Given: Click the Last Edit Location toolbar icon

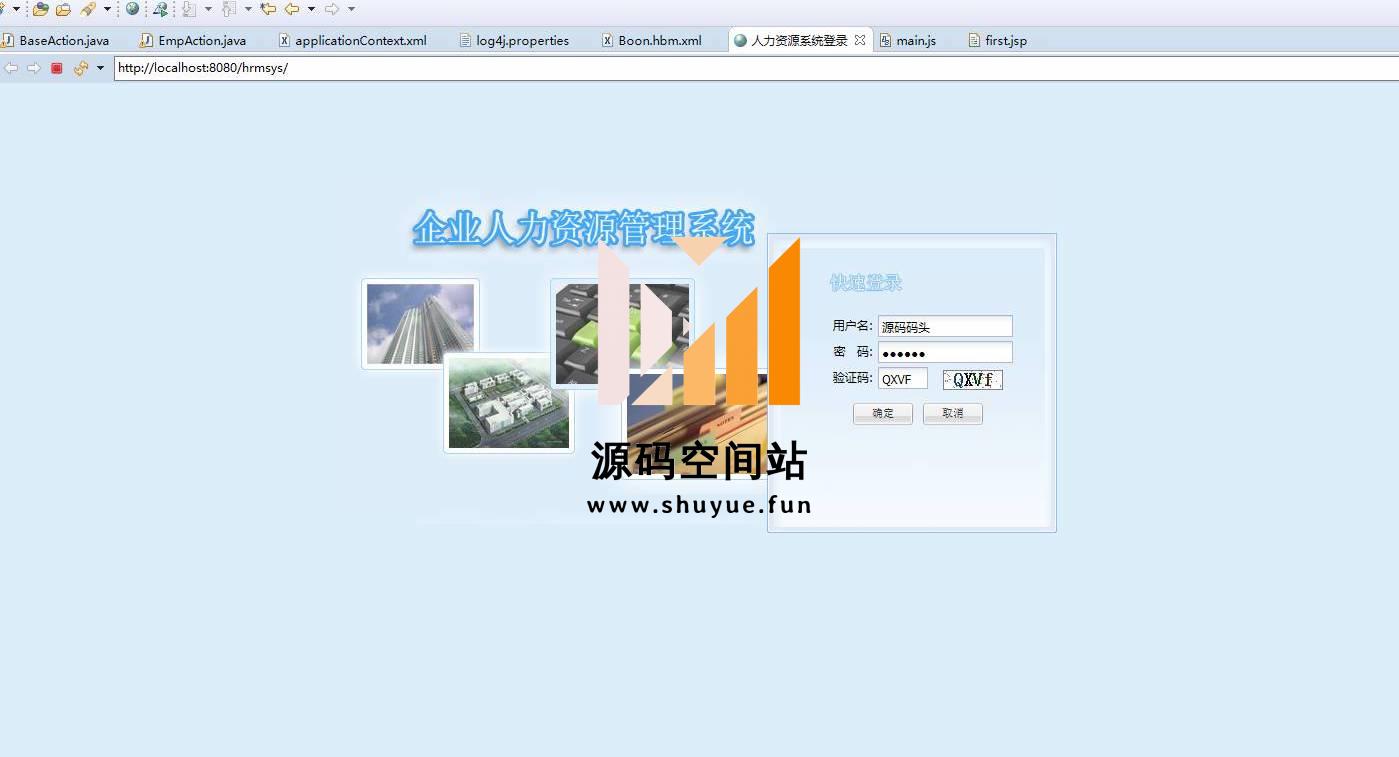Looking at the screenshot, I should (268, 9).
